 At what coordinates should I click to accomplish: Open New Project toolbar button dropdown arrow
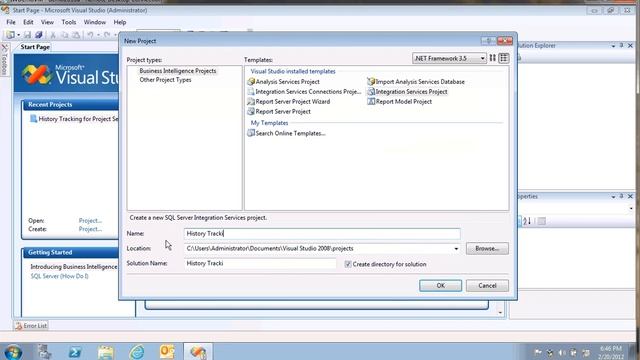18,36
